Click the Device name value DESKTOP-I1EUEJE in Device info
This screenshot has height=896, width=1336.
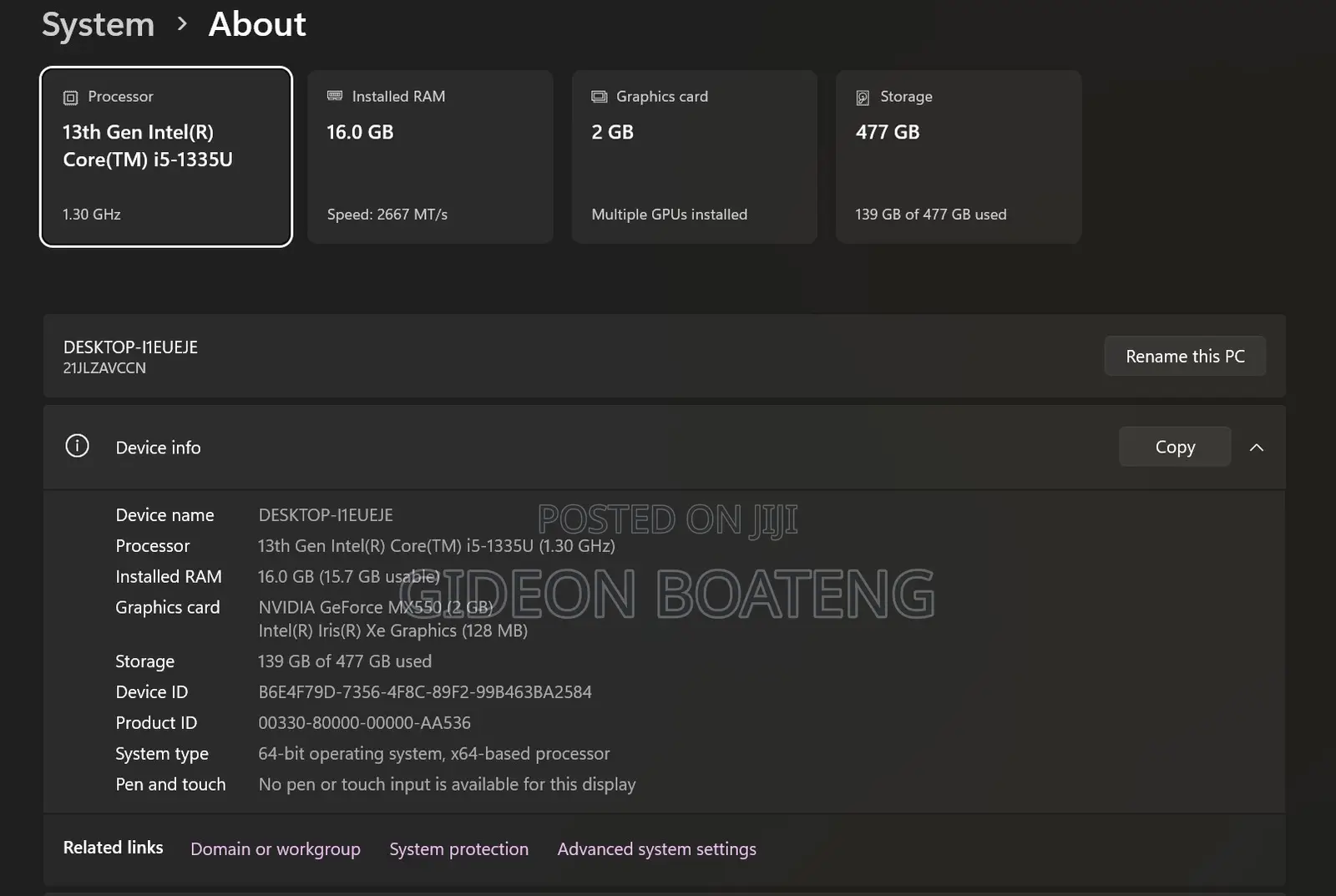point(326,515)
